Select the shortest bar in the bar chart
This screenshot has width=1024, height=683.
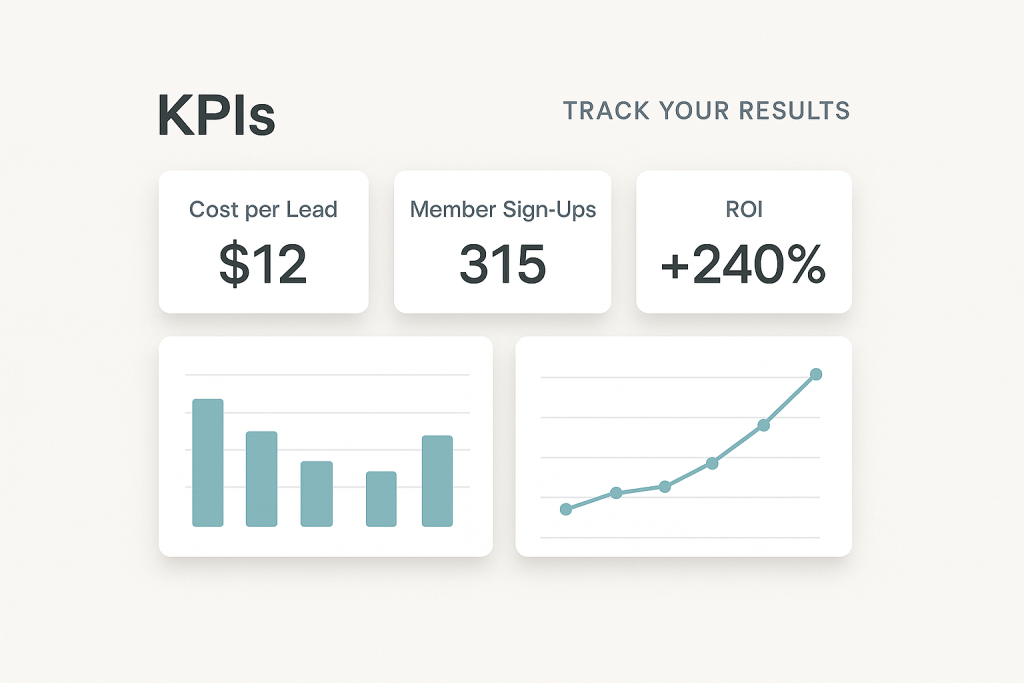pos(381,498)
